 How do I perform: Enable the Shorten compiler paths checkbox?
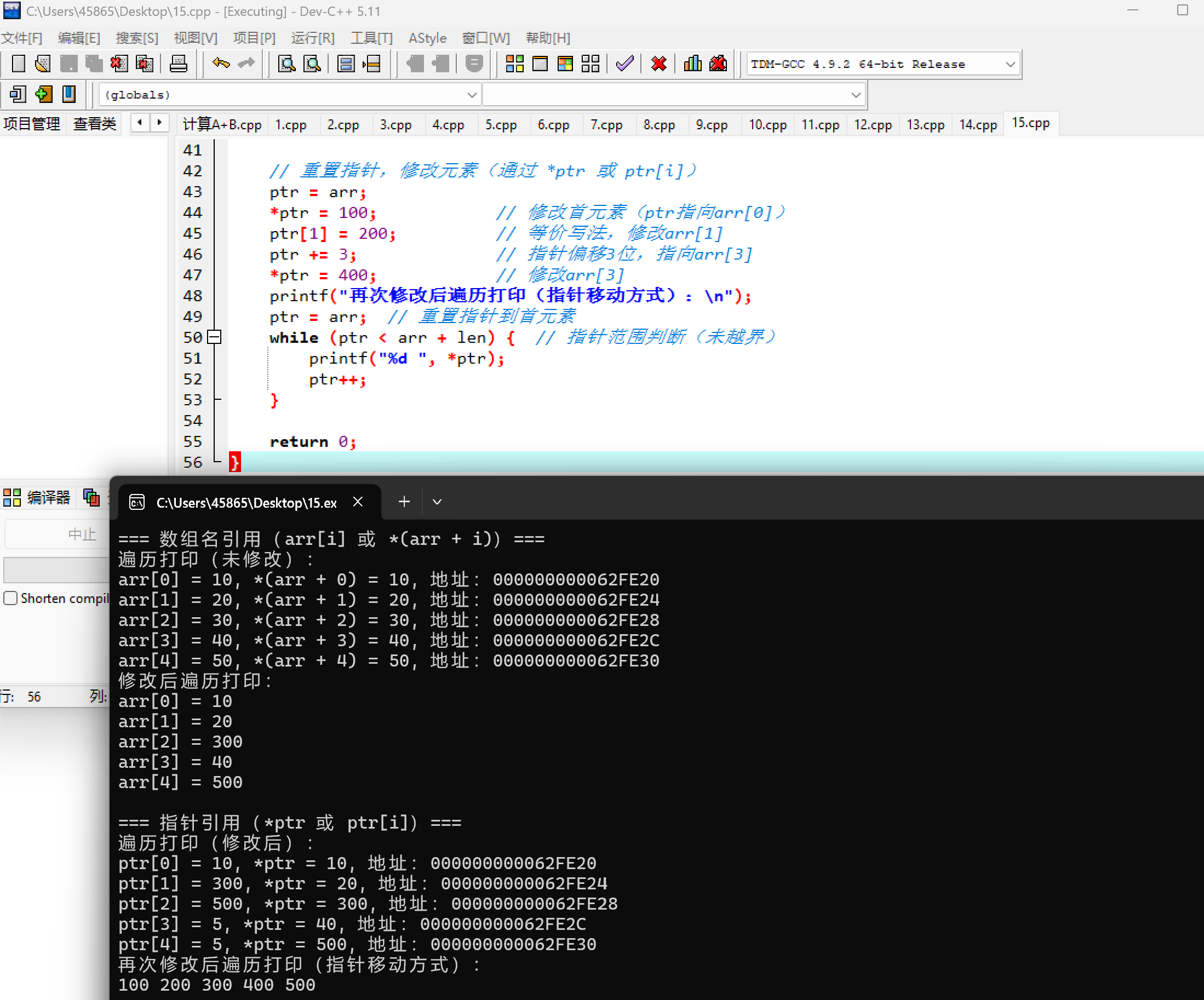point(10,598)
